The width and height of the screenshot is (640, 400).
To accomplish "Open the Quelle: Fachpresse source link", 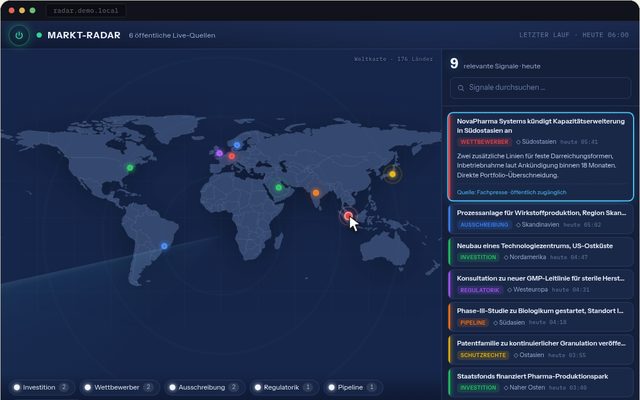I will click(x=511, y=192).
